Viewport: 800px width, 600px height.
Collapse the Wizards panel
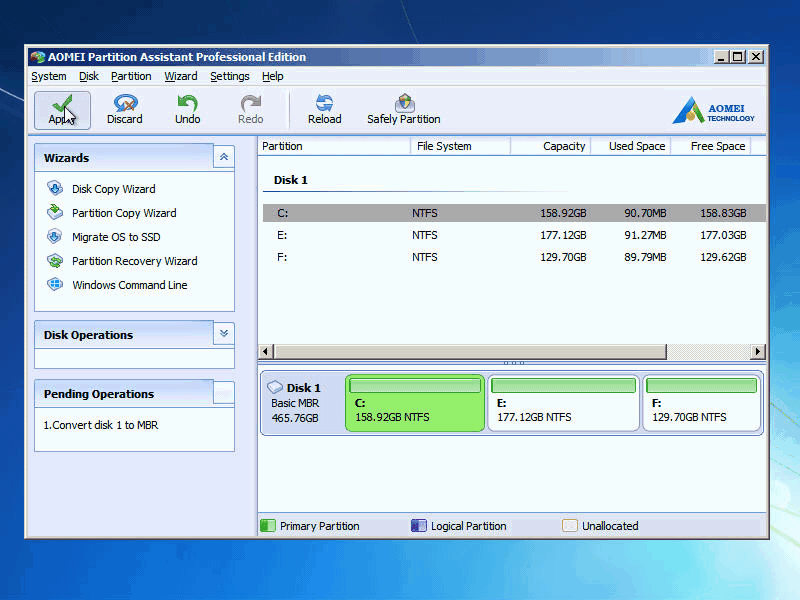coord(224,157)
